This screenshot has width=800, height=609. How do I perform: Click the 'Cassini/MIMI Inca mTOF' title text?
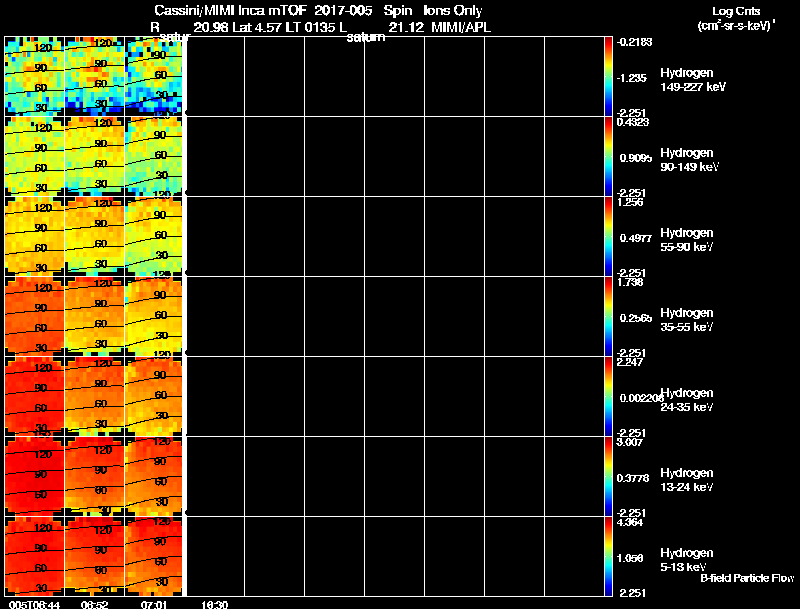[230, 11]
